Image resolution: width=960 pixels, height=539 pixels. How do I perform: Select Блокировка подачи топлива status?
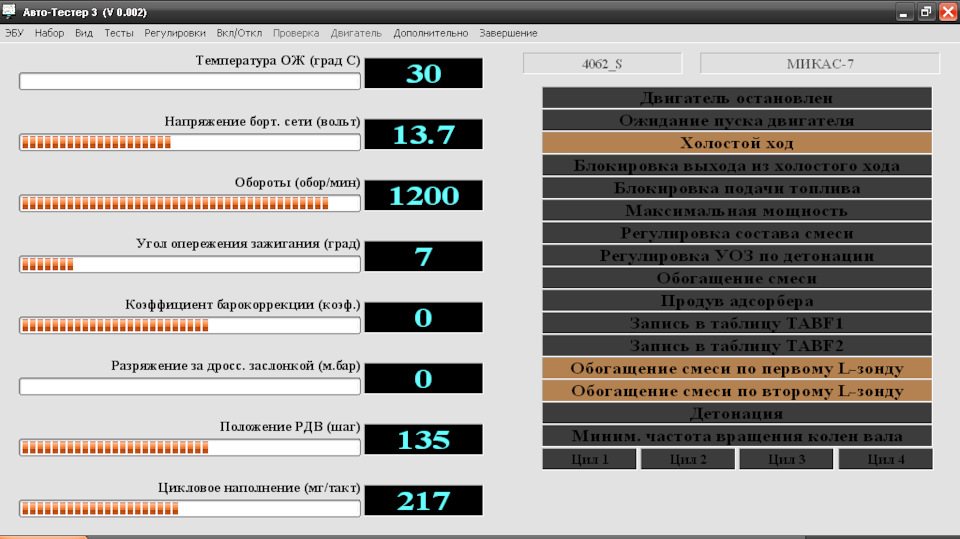pos(737,188)
